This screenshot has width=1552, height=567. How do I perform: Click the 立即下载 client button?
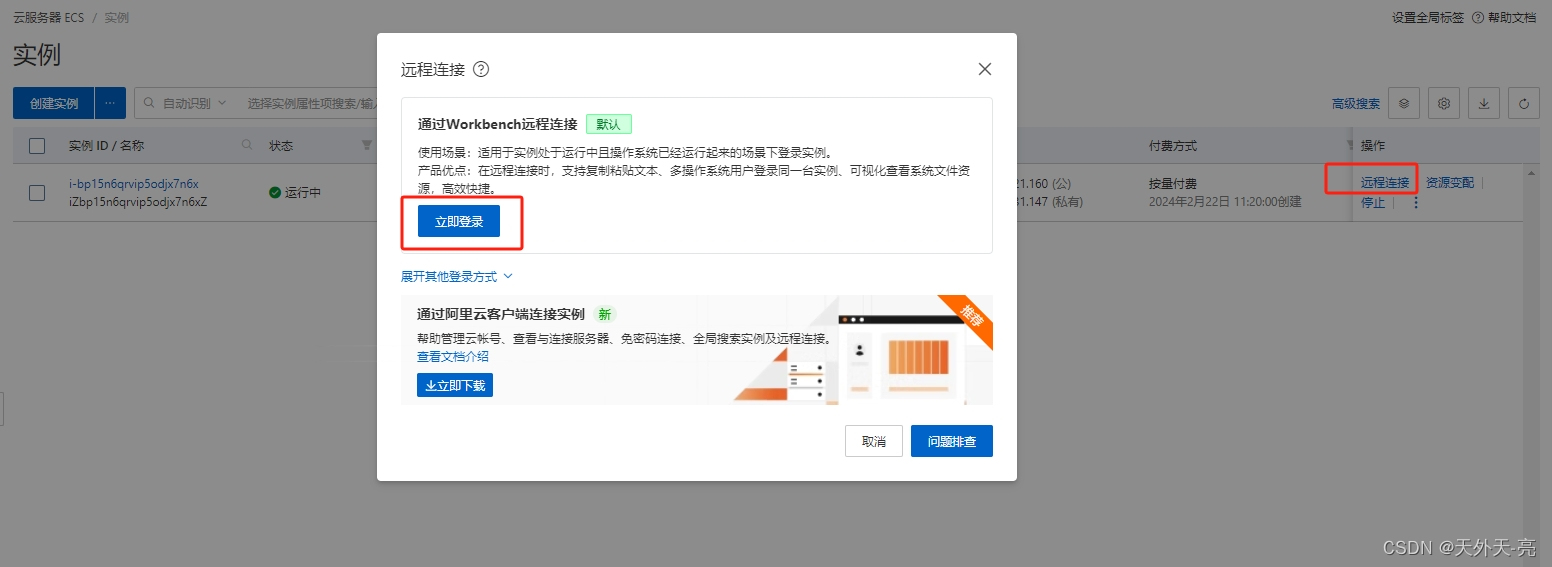click(455, 385)
